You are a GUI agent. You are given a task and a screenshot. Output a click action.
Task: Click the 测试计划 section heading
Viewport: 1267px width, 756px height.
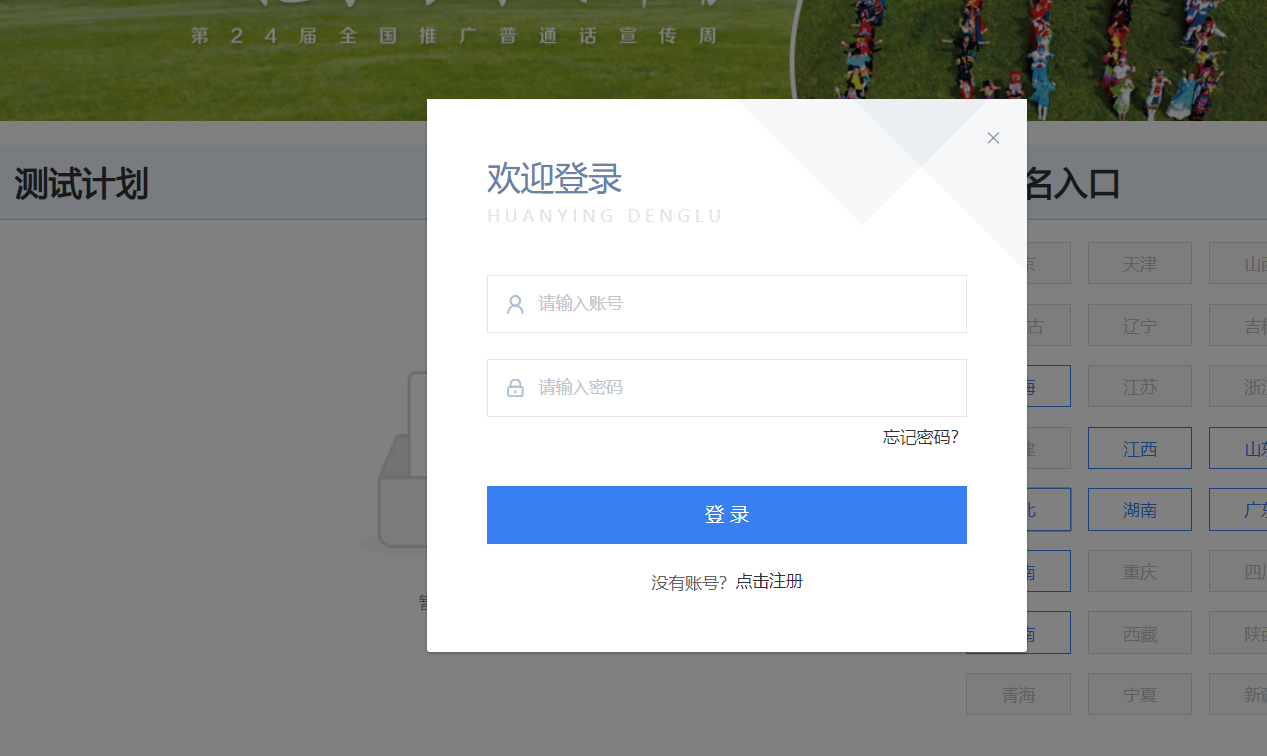click(x=81, y=184)
